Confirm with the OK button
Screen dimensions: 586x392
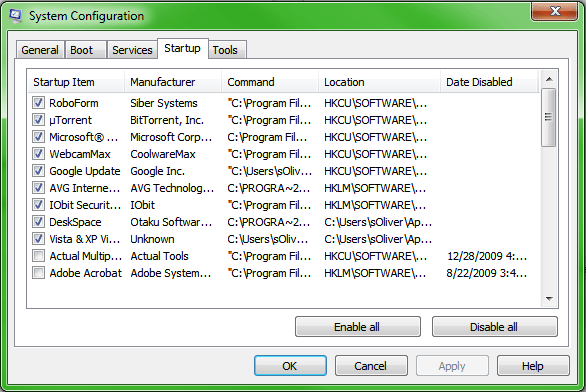(290, 366)
